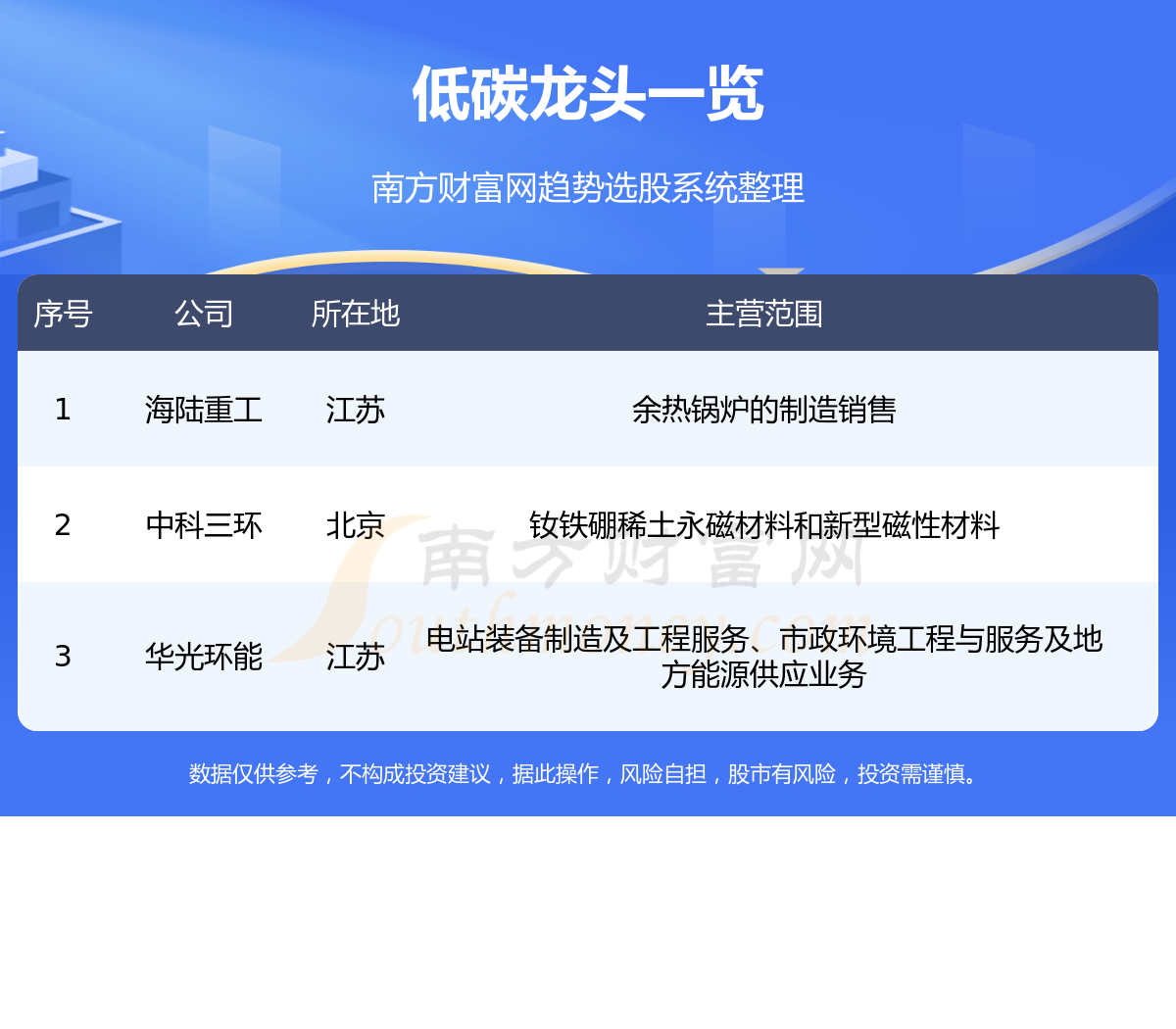Select company 海陆重工
The width and height of the screenshot is (1176, 1029).
(x=204, y=409)
